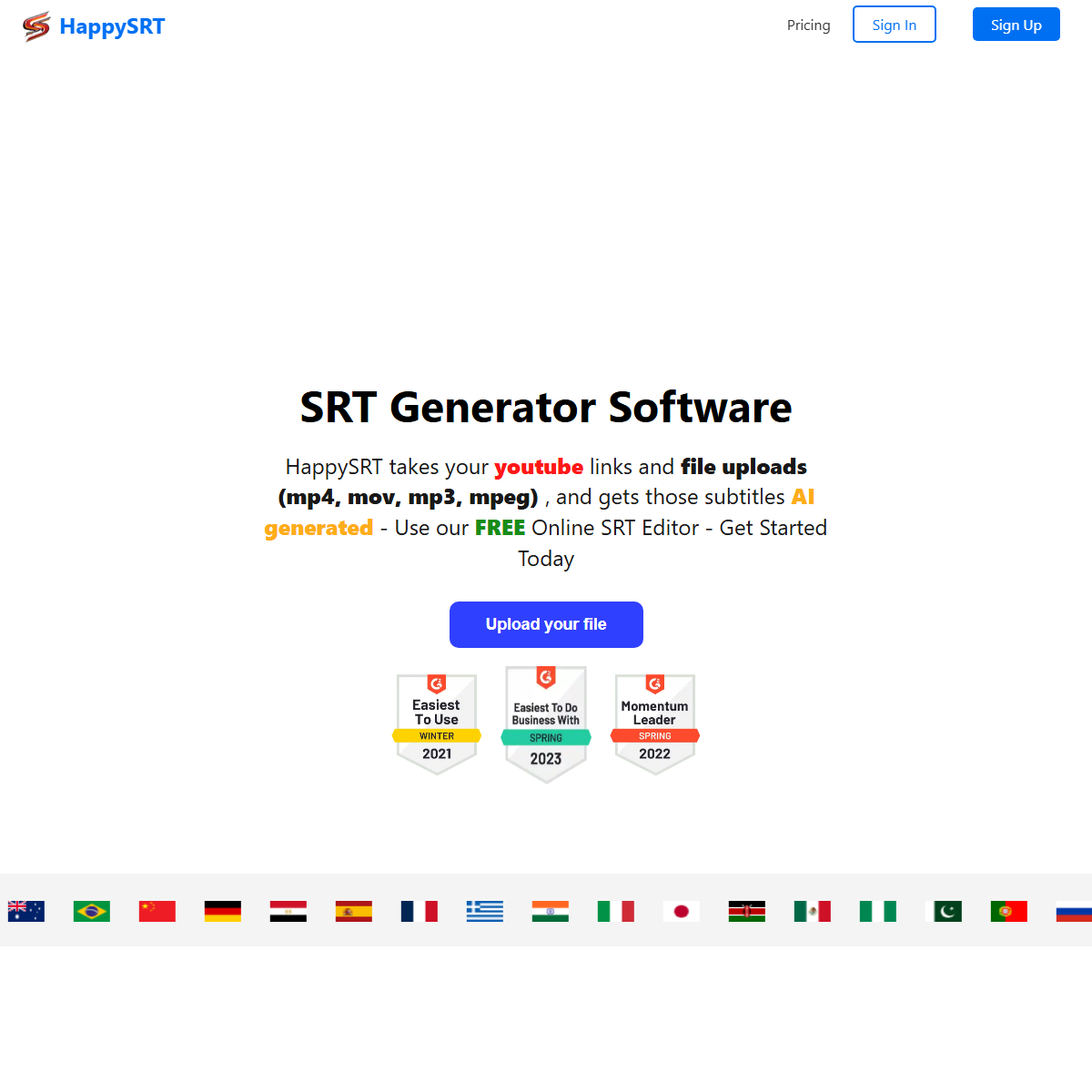Choose the Brazil flag

tap(92, 911)
